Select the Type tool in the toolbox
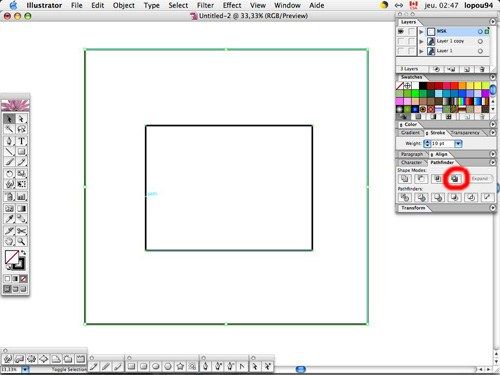Image resolution: width=500 pixels, height=375 pixels. click(22, 141)
